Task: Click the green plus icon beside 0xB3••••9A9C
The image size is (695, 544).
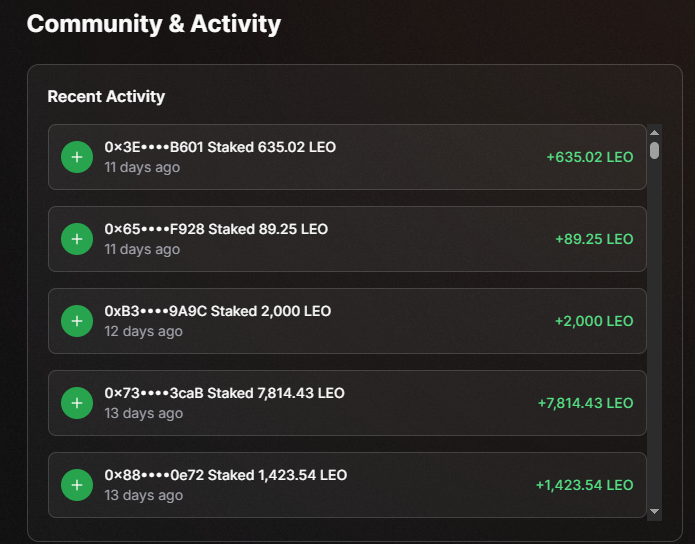Action: tap(77, 321)
